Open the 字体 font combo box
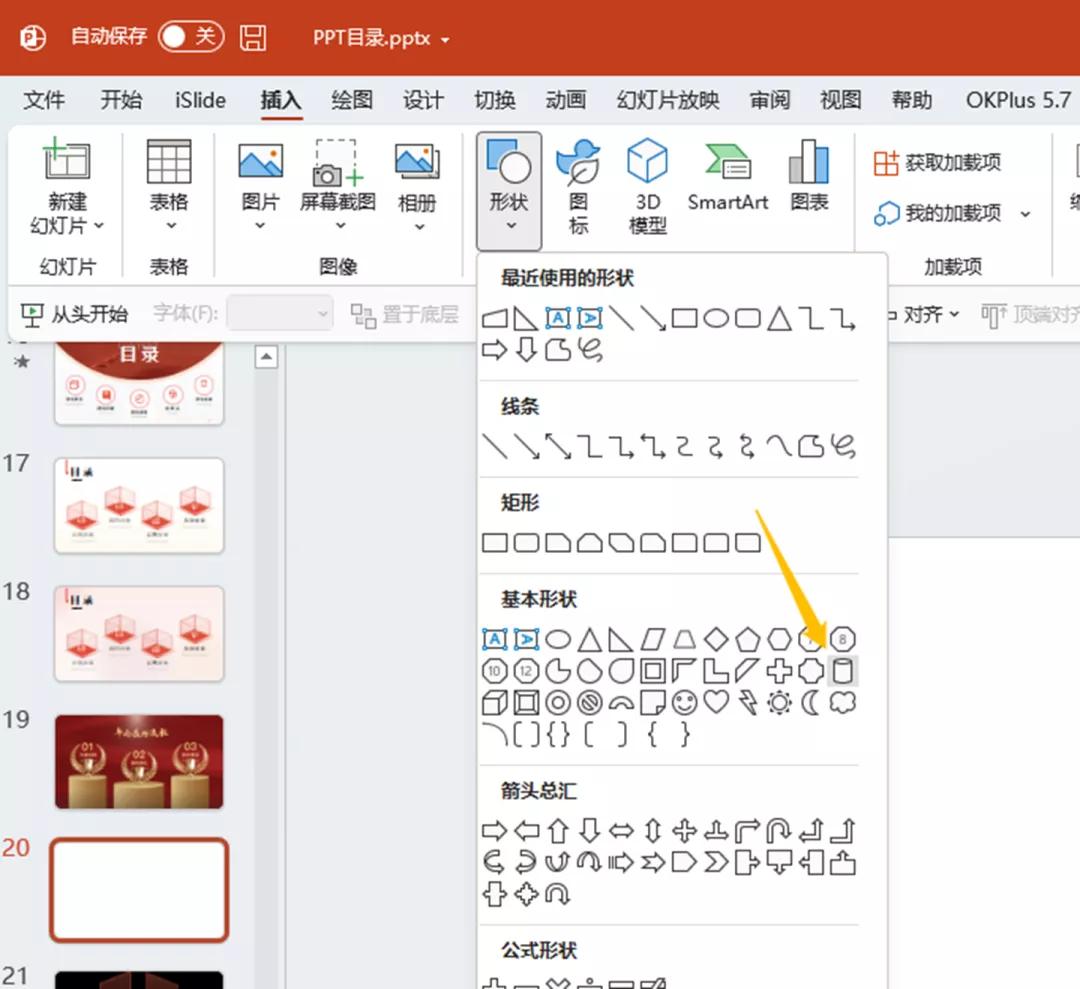 [x=280, y=314]
